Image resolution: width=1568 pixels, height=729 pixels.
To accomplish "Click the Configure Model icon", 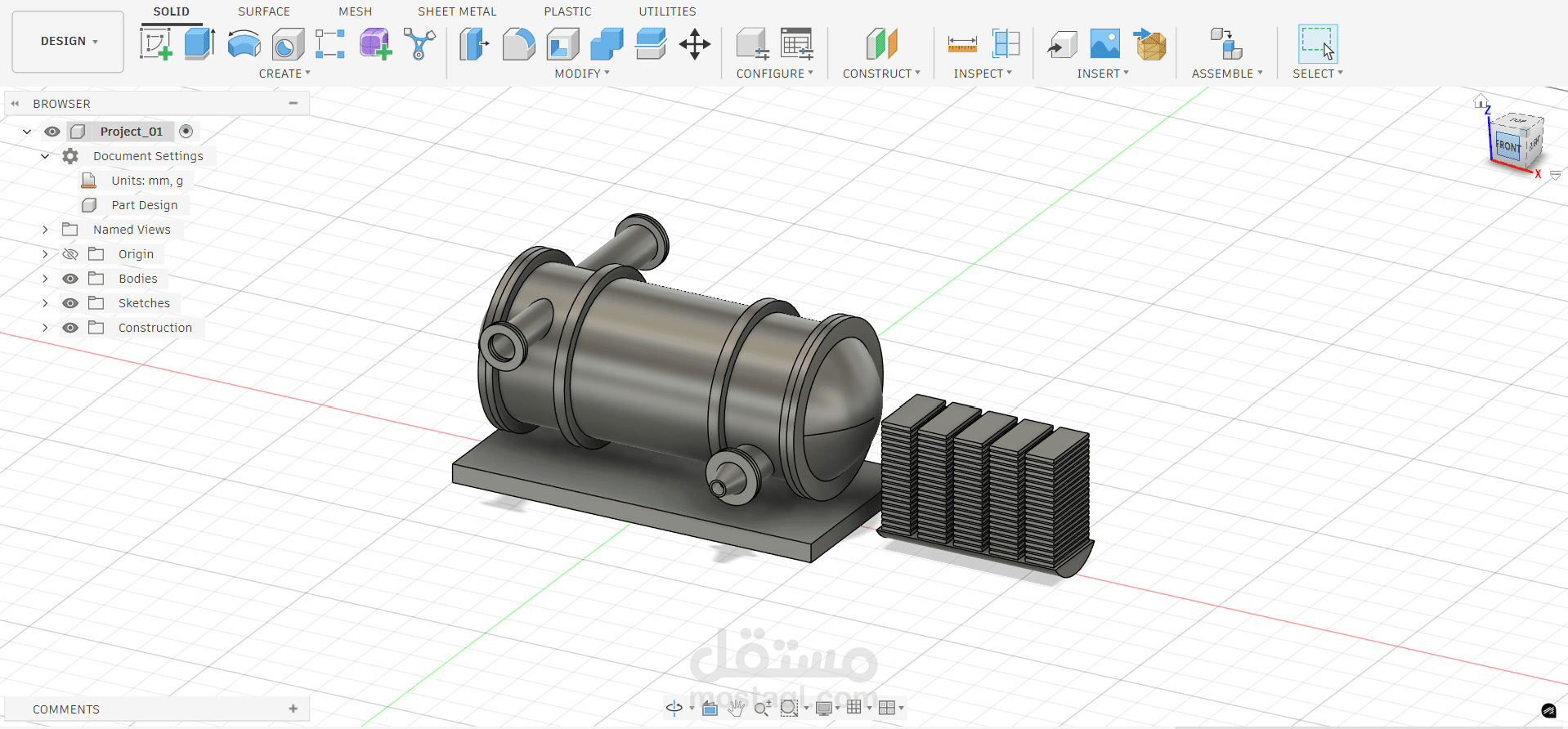I will [752, 44].
